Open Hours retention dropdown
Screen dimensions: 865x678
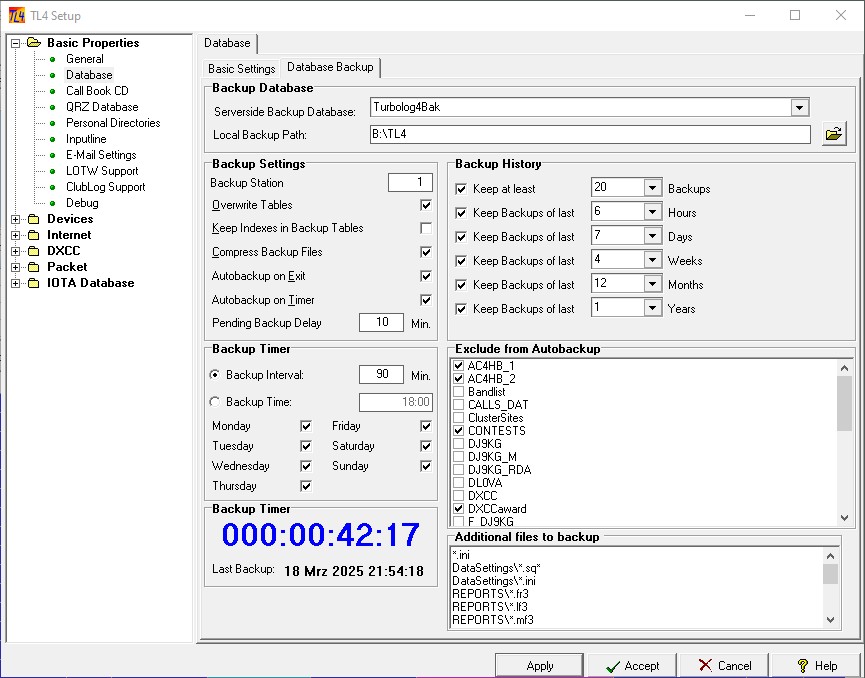click(653, 211)
